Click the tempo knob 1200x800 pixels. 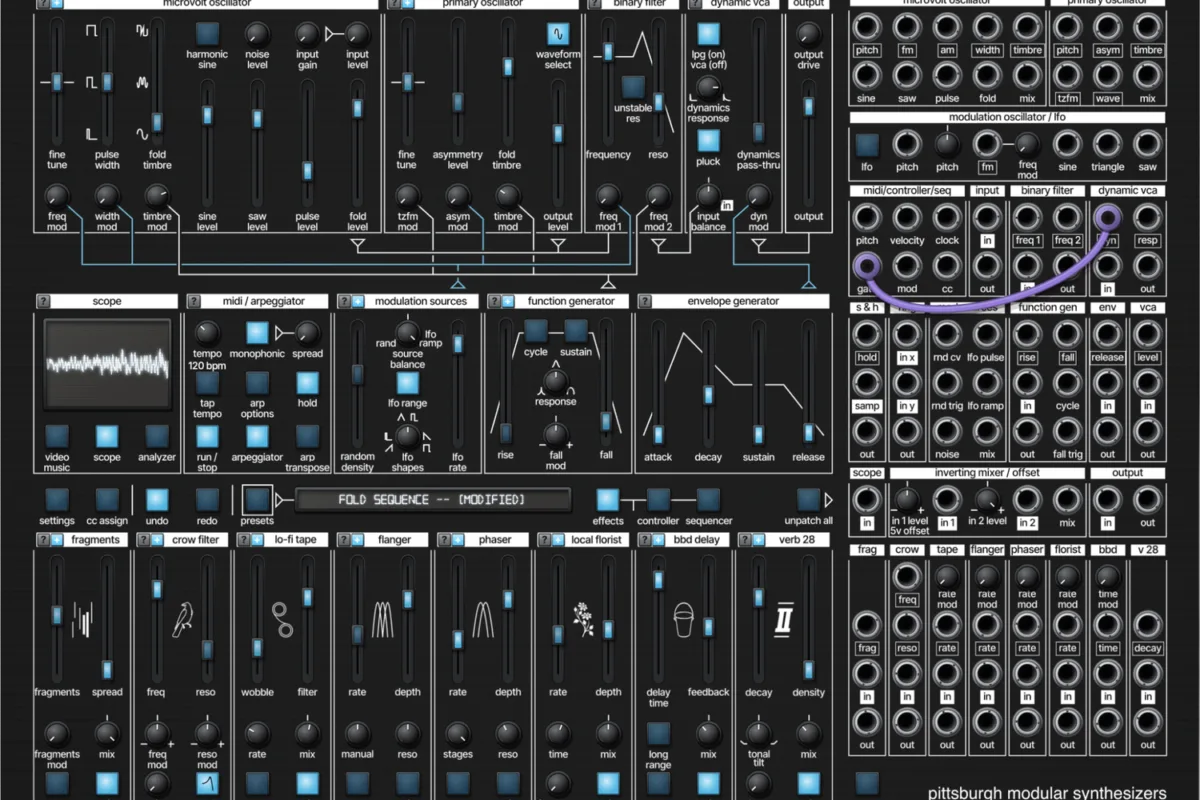pos(207,333)
